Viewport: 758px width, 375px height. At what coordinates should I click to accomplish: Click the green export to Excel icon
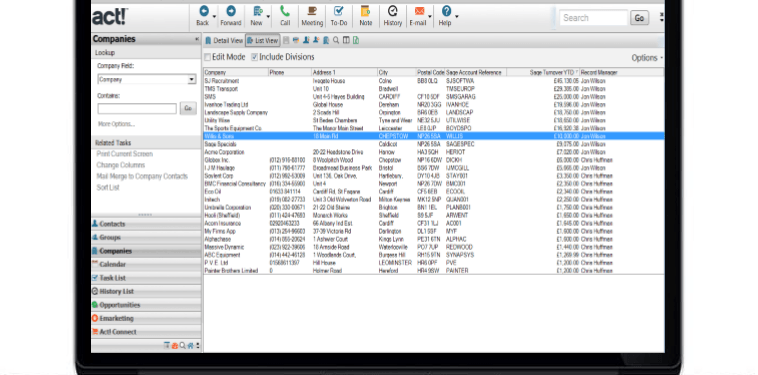(x=356, y=41)
